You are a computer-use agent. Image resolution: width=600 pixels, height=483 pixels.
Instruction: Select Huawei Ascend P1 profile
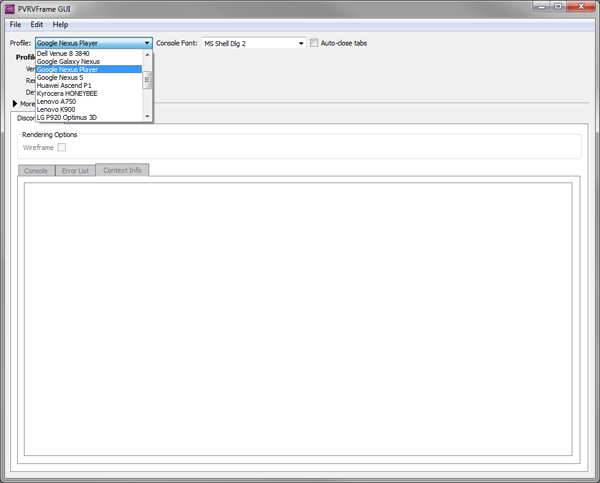pyautogui.click(x=89, y=85)
